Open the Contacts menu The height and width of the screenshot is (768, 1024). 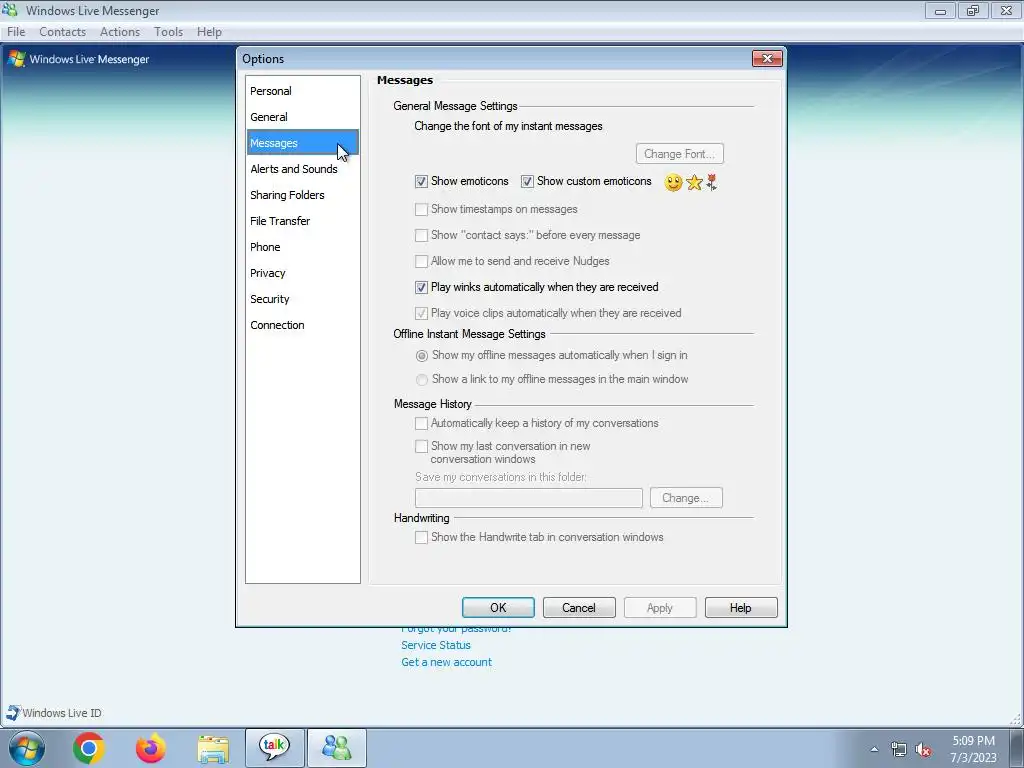[63, 31]
